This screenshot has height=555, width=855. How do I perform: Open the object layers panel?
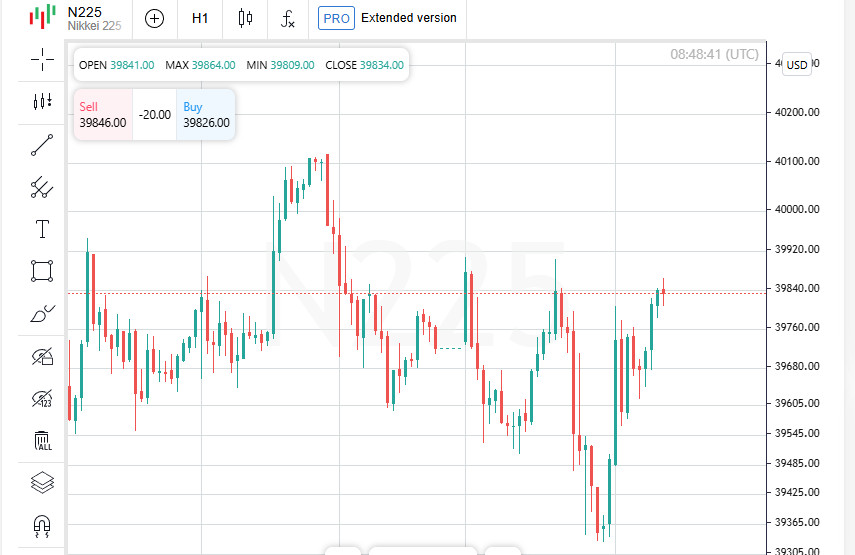[42, 482]
